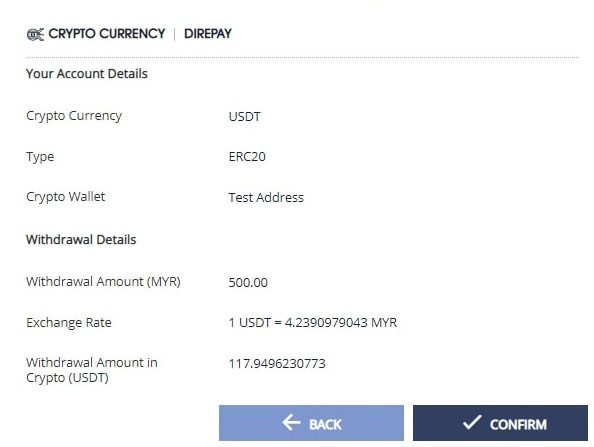
Task: Click the 117.9496230773 USDT amount
Action: click(277, 363)
